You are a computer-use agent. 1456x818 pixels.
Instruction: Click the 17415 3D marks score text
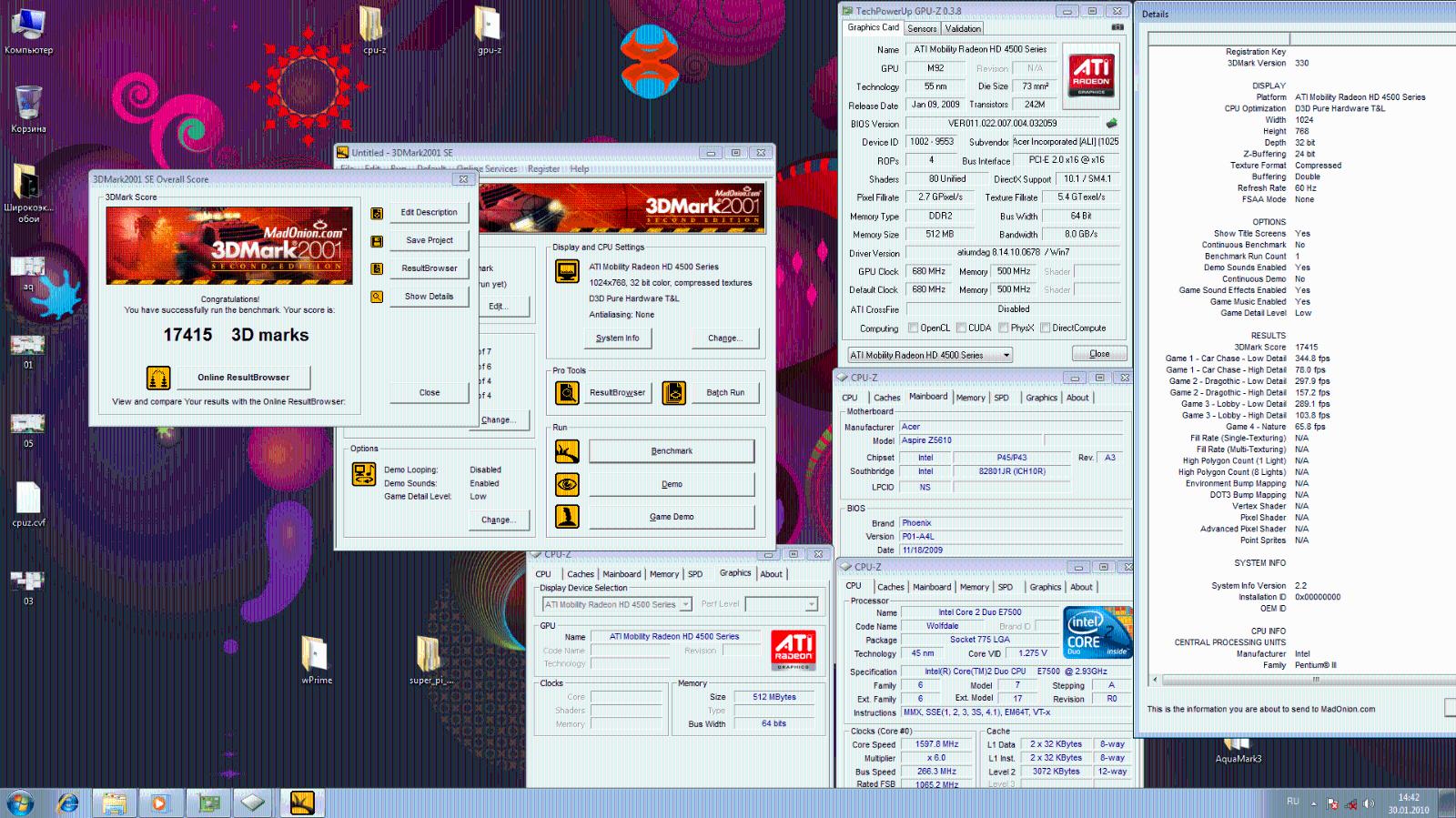(236, 335)
